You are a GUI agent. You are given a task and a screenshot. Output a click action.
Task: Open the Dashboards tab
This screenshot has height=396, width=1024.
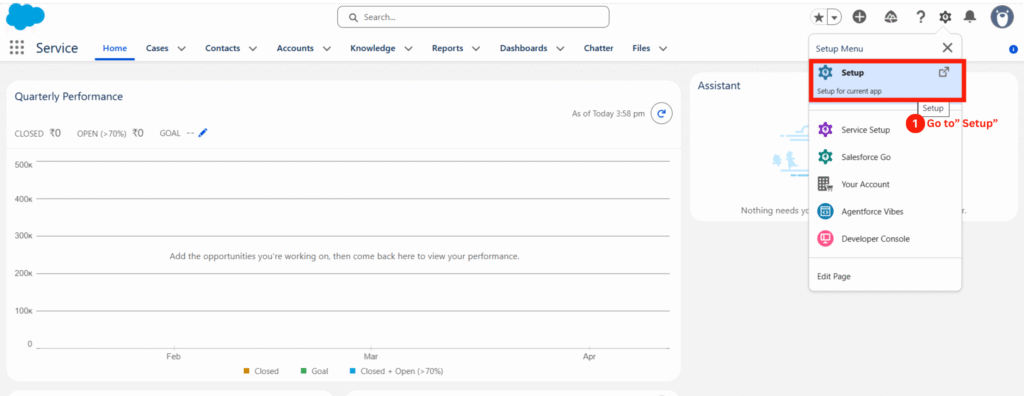pos(523,48)
